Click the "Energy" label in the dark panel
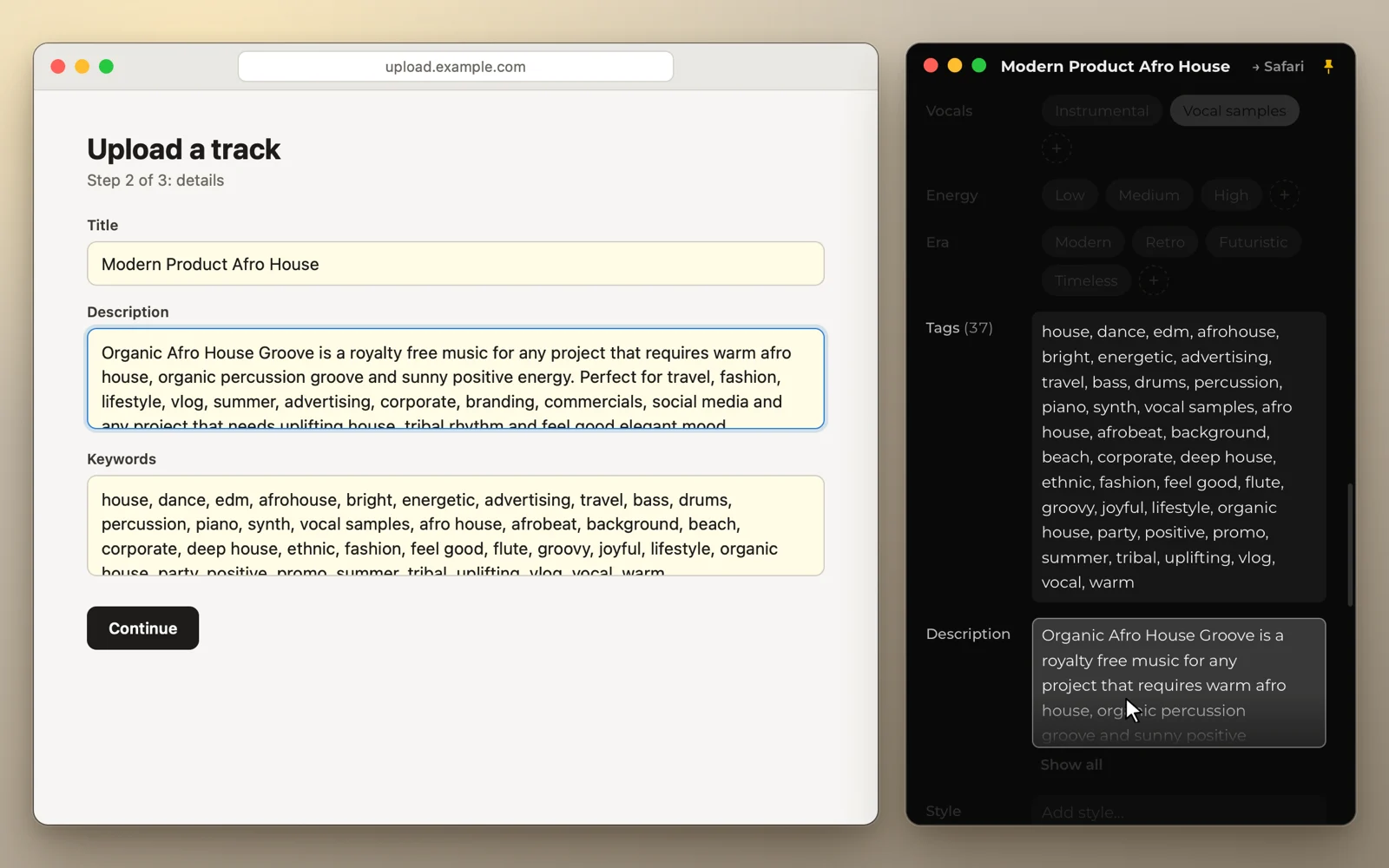This screenshot has width=1389, height=868. 951,195
